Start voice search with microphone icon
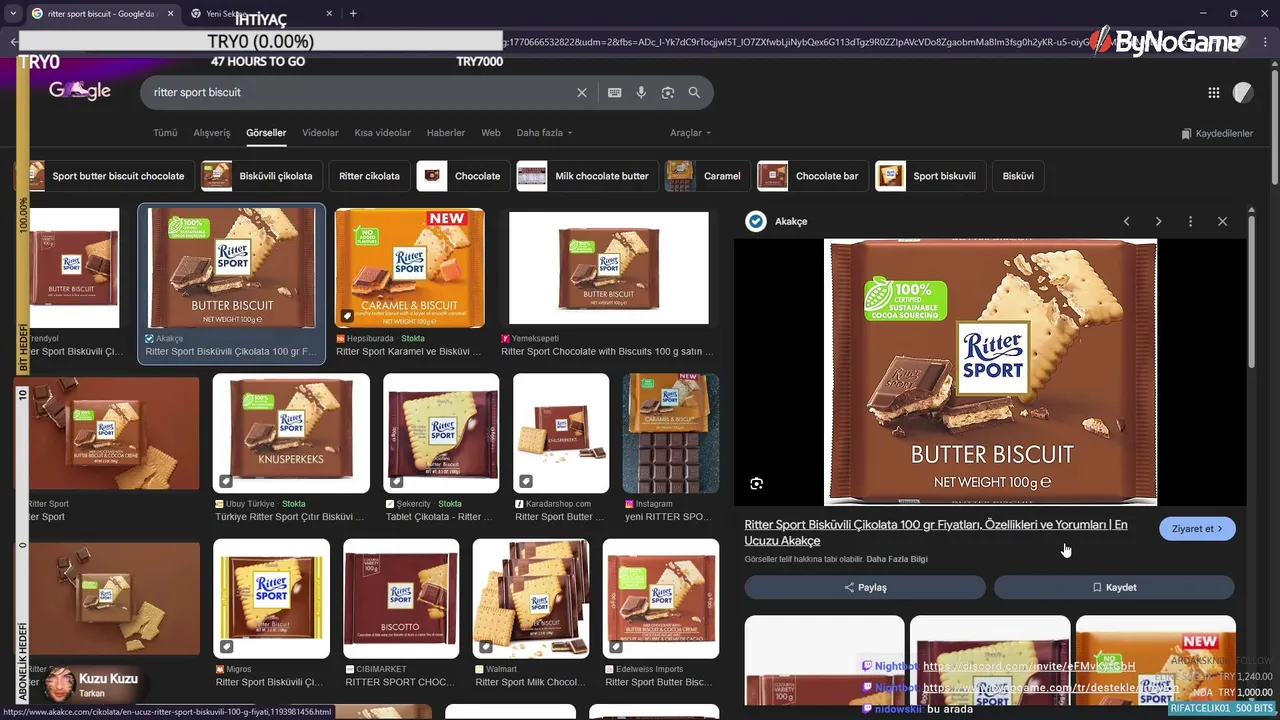The image size is (1280, 720). click(641, 92)
